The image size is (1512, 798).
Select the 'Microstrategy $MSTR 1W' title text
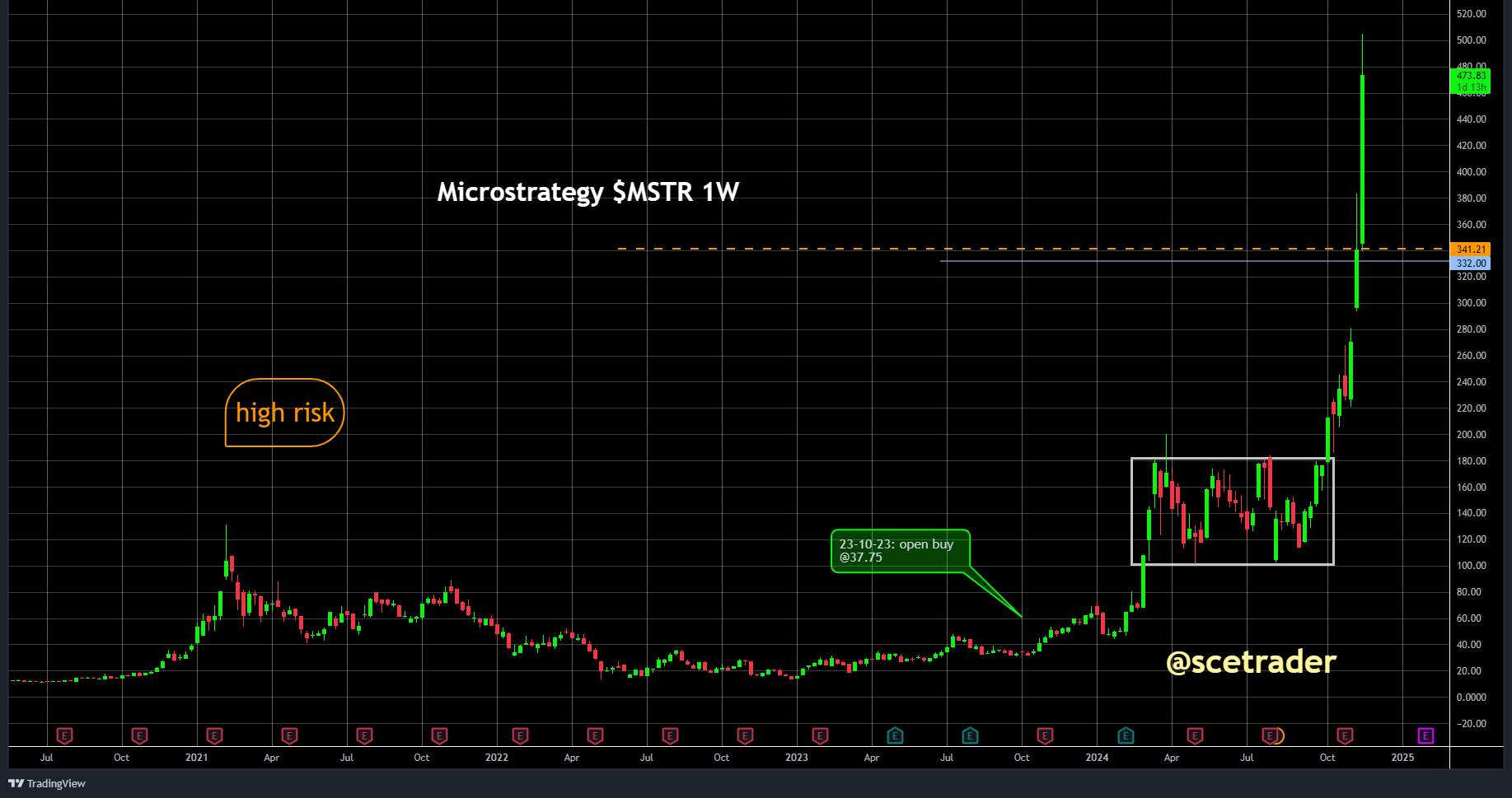(588, 192)
